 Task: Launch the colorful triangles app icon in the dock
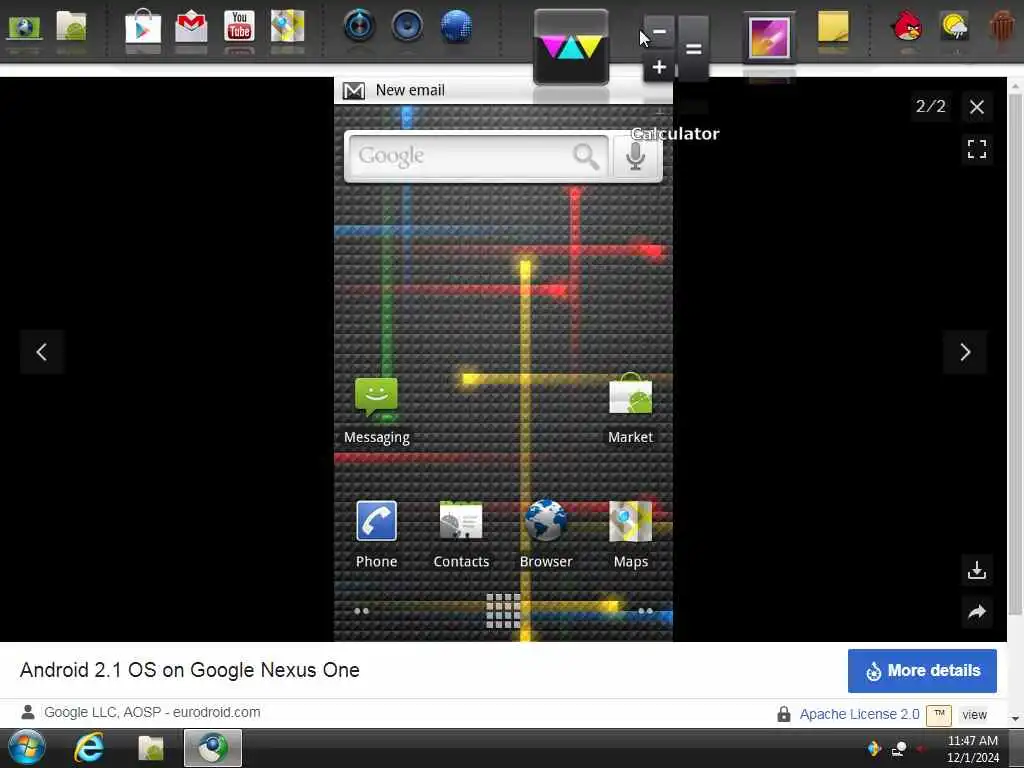(x=571, y=47)
